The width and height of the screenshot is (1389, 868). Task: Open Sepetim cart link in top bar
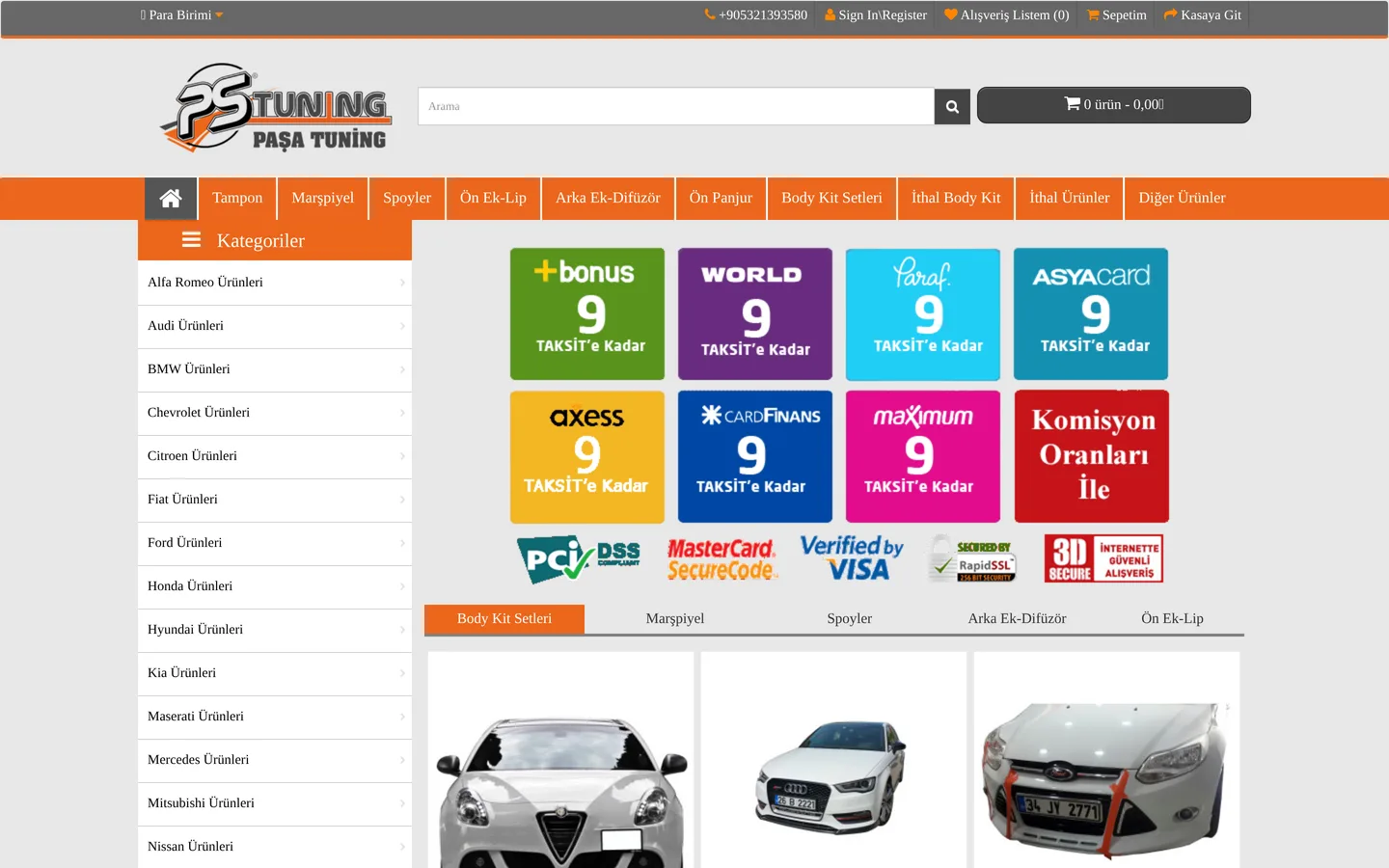tap(1117, 15)
